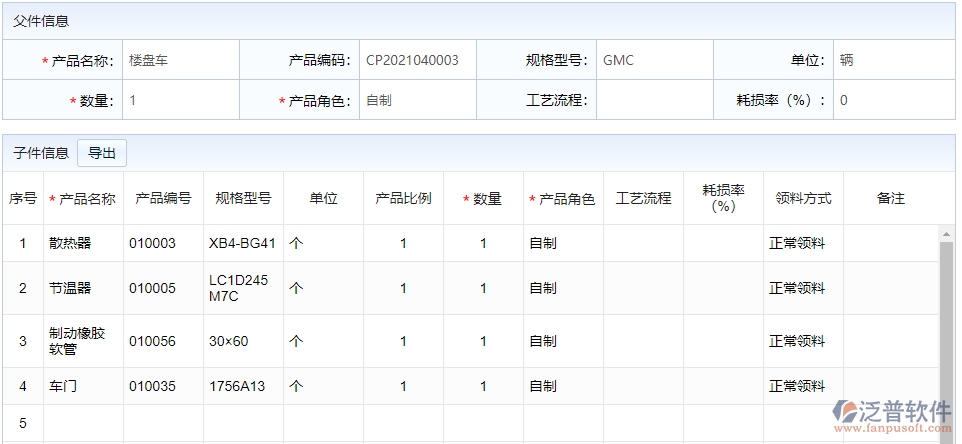The height and width of the screenshot is (444, 962).
Task: Click the 导出 export button
Action: click(102, 153)
